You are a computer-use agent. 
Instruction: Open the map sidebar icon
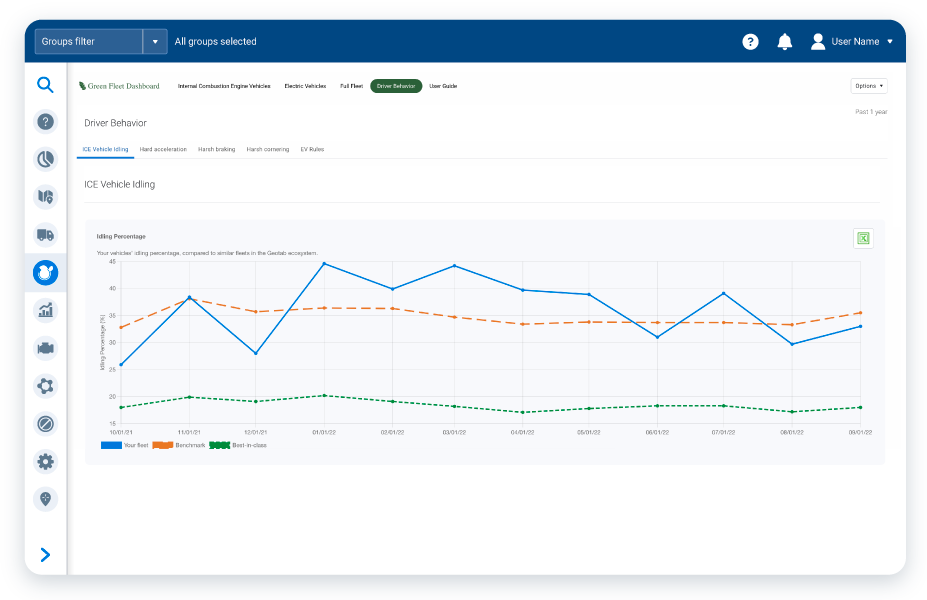click(x=45, y=197)
